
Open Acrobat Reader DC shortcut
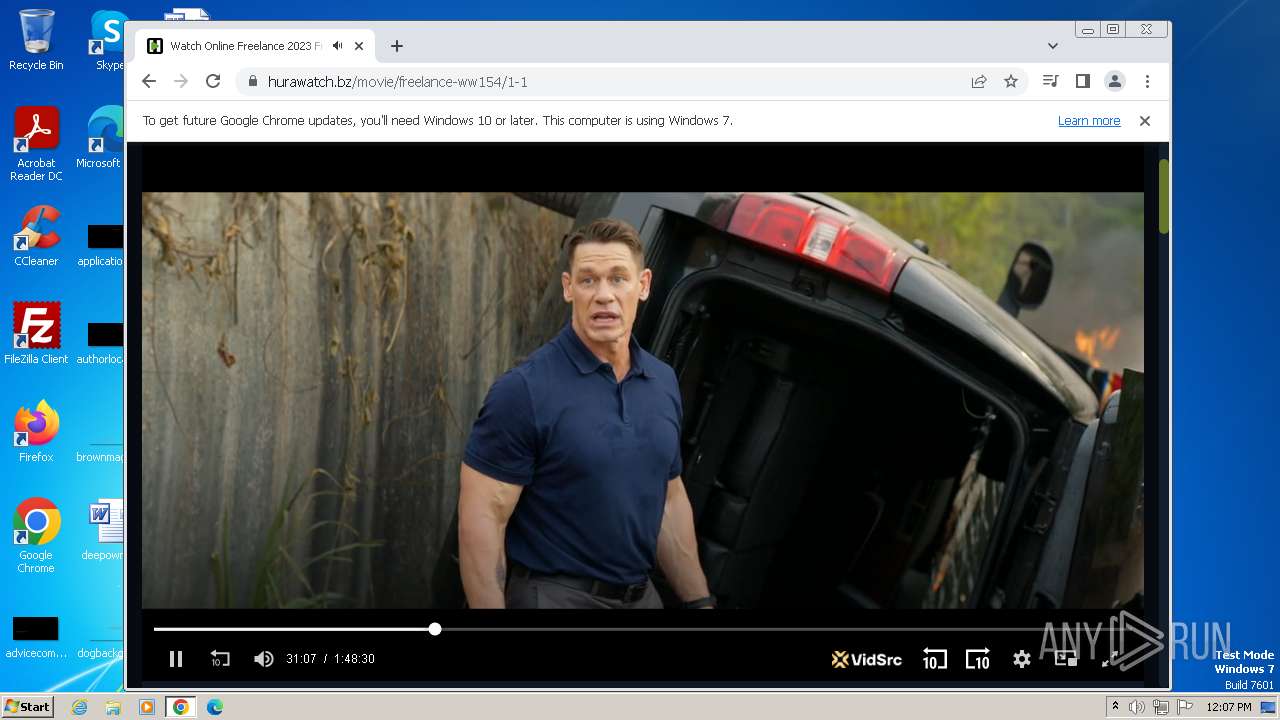36,145
